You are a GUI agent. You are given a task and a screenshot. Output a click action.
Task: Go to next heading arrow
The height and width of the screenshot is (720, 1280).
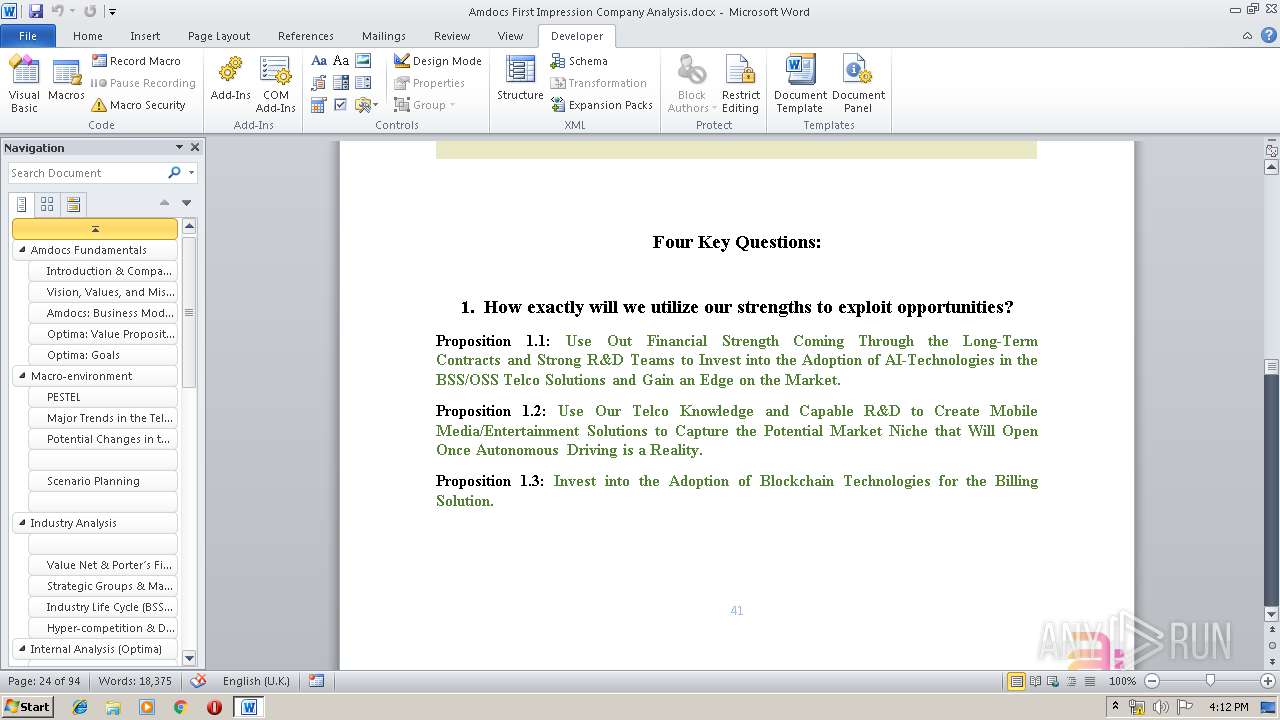pyautogui.click(x=186, y=202)
